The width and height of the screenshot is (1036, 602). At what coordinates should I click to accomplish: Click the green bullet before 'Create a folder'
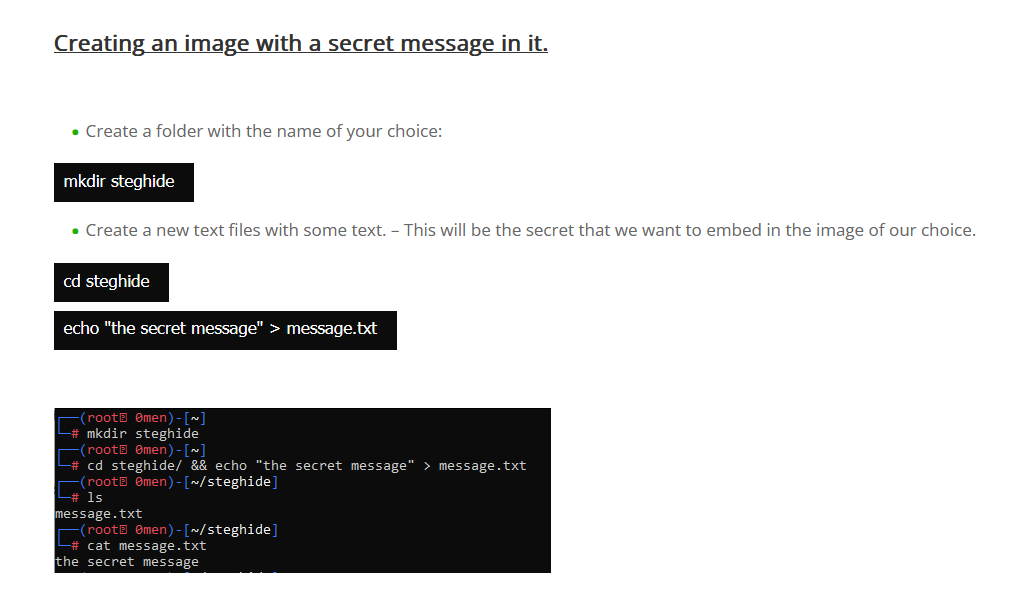click(x=75, y=133)
